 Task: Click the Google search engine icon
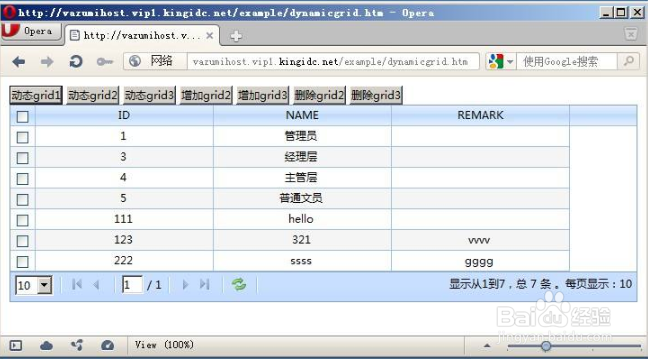click(x=496, y=62)
